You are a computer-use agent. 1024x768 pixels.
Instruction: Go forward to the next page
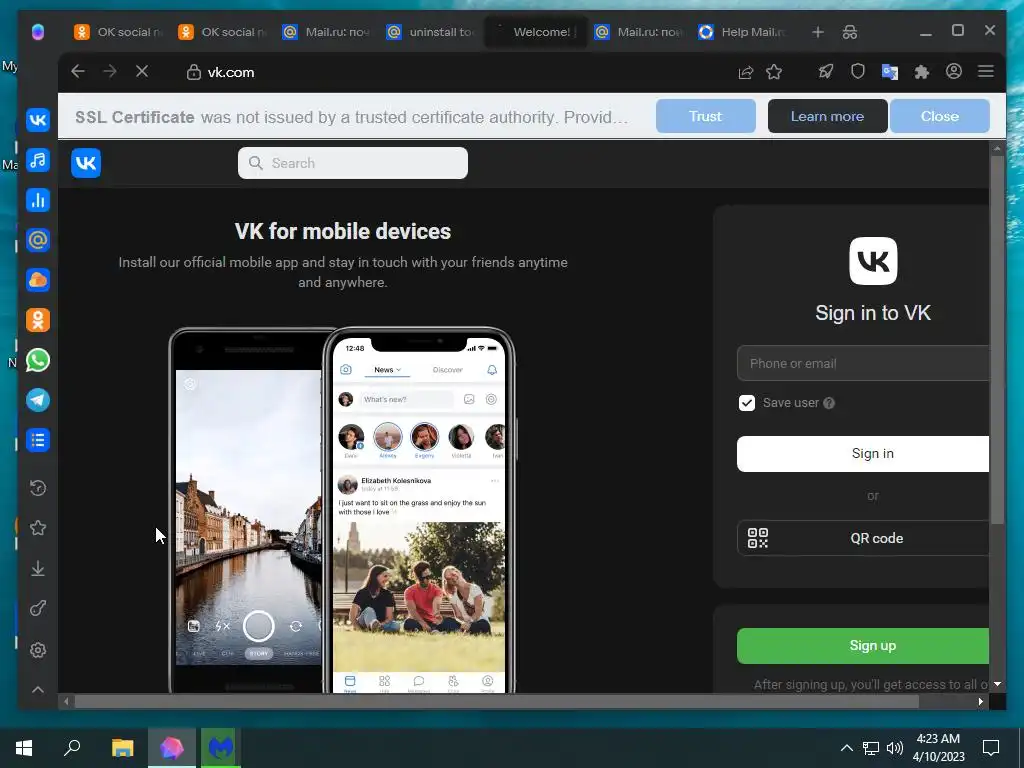tap(110, 71)
